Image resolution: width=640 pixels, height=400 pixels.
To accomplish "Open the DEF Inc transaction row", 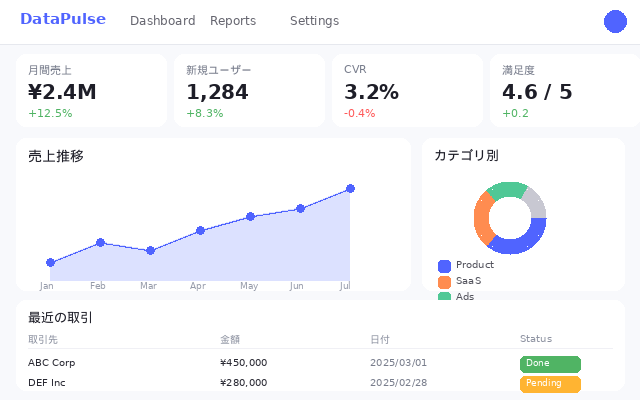I will coord(47,383).
